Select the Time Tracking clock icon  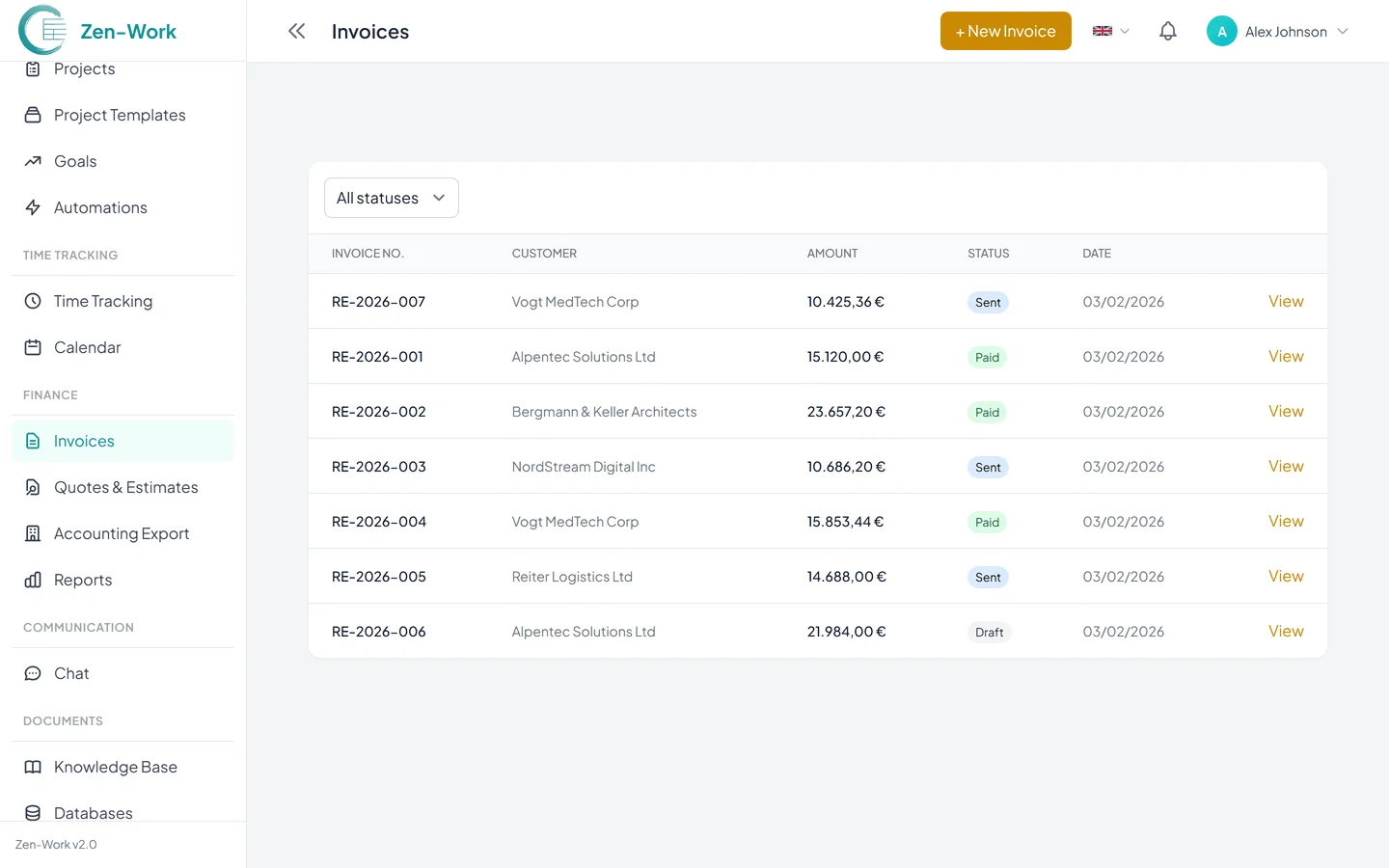(33, 301)
